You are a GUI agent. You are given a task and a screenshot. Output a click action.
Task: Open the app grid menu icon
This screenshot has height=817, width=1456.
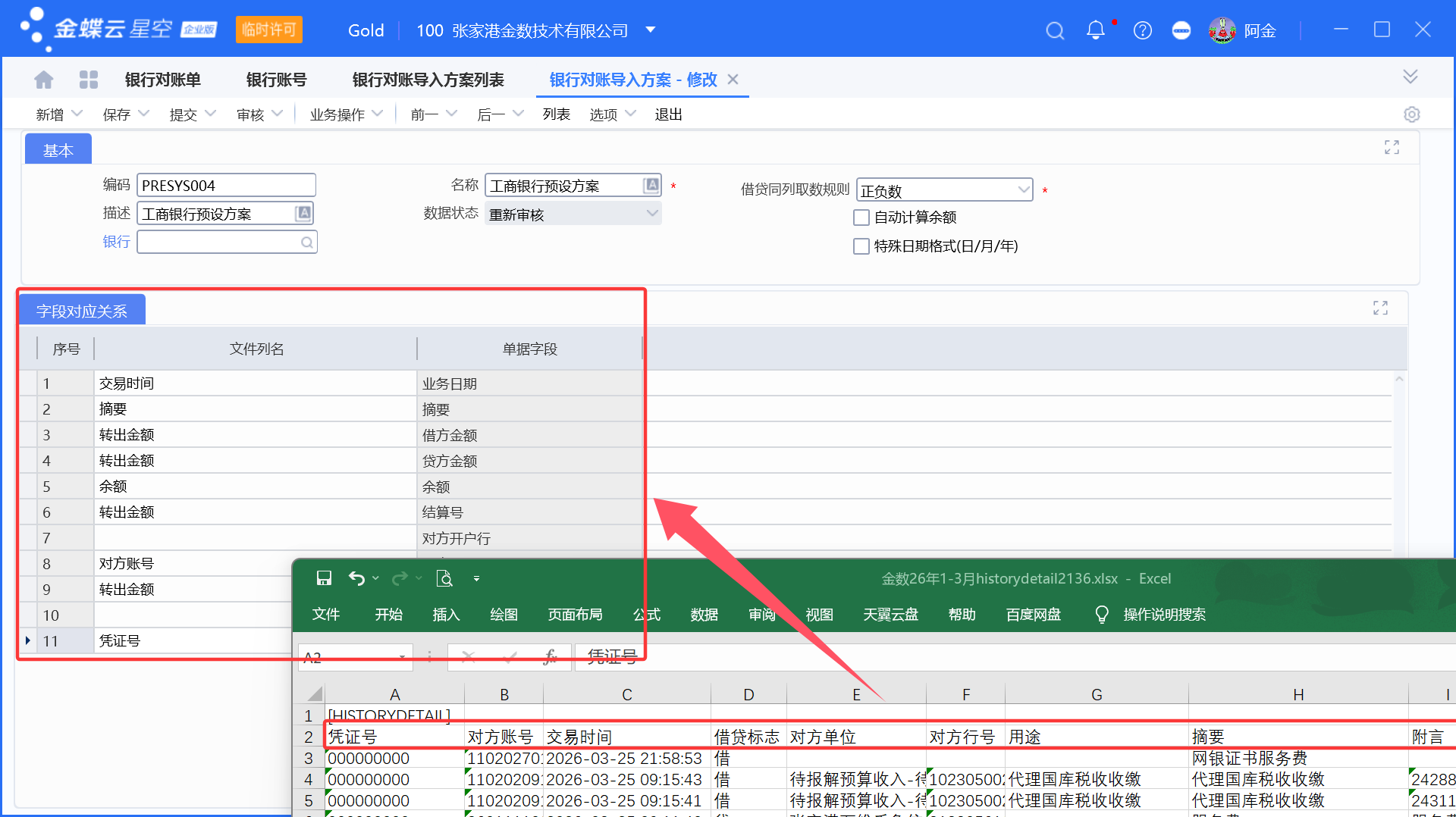point(89,80)
